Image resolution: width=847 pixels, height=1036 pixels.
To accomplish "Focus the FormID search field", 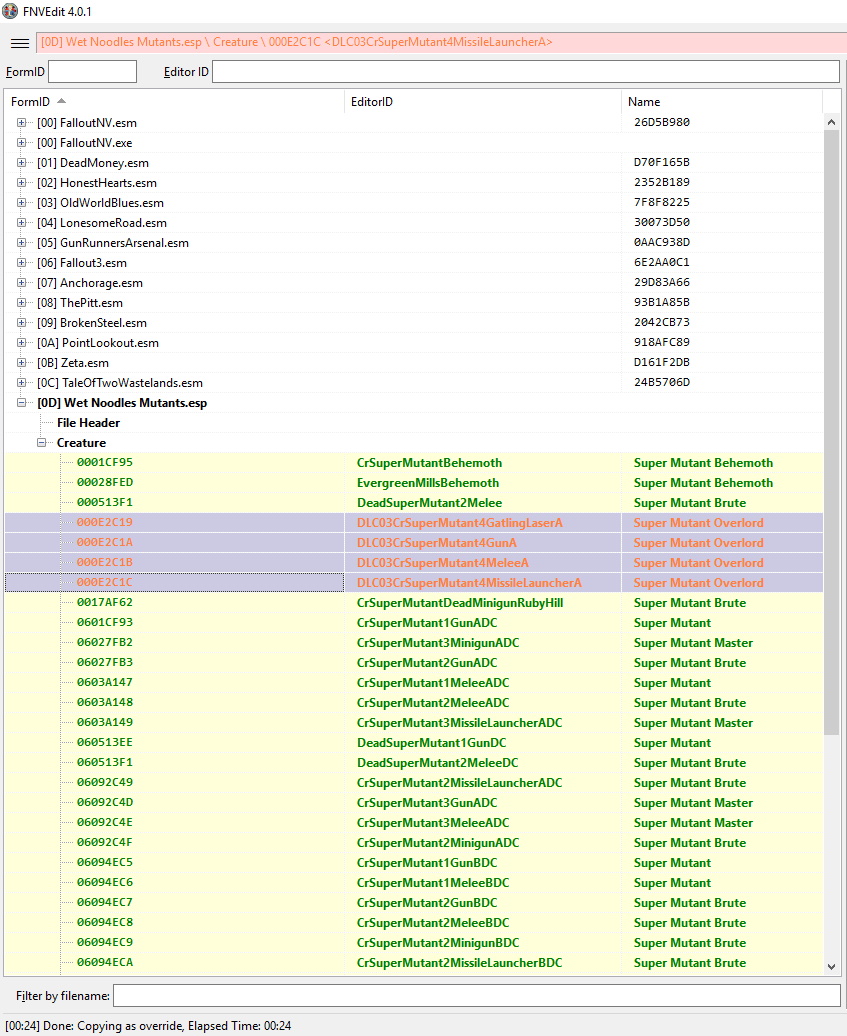I will pos(92,71).
